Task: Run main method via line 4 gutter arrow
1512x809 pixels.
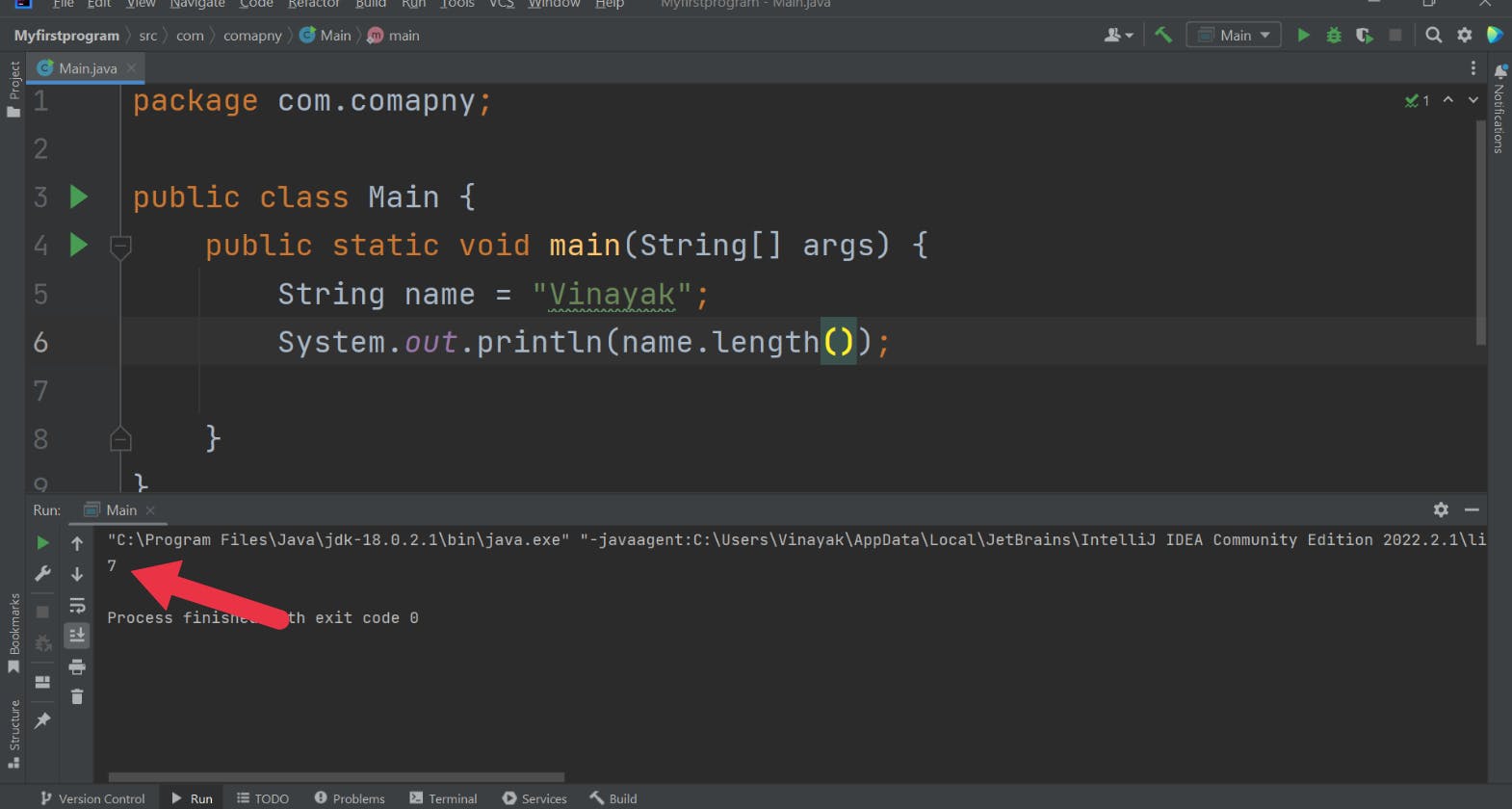Action: pos(79,246)
